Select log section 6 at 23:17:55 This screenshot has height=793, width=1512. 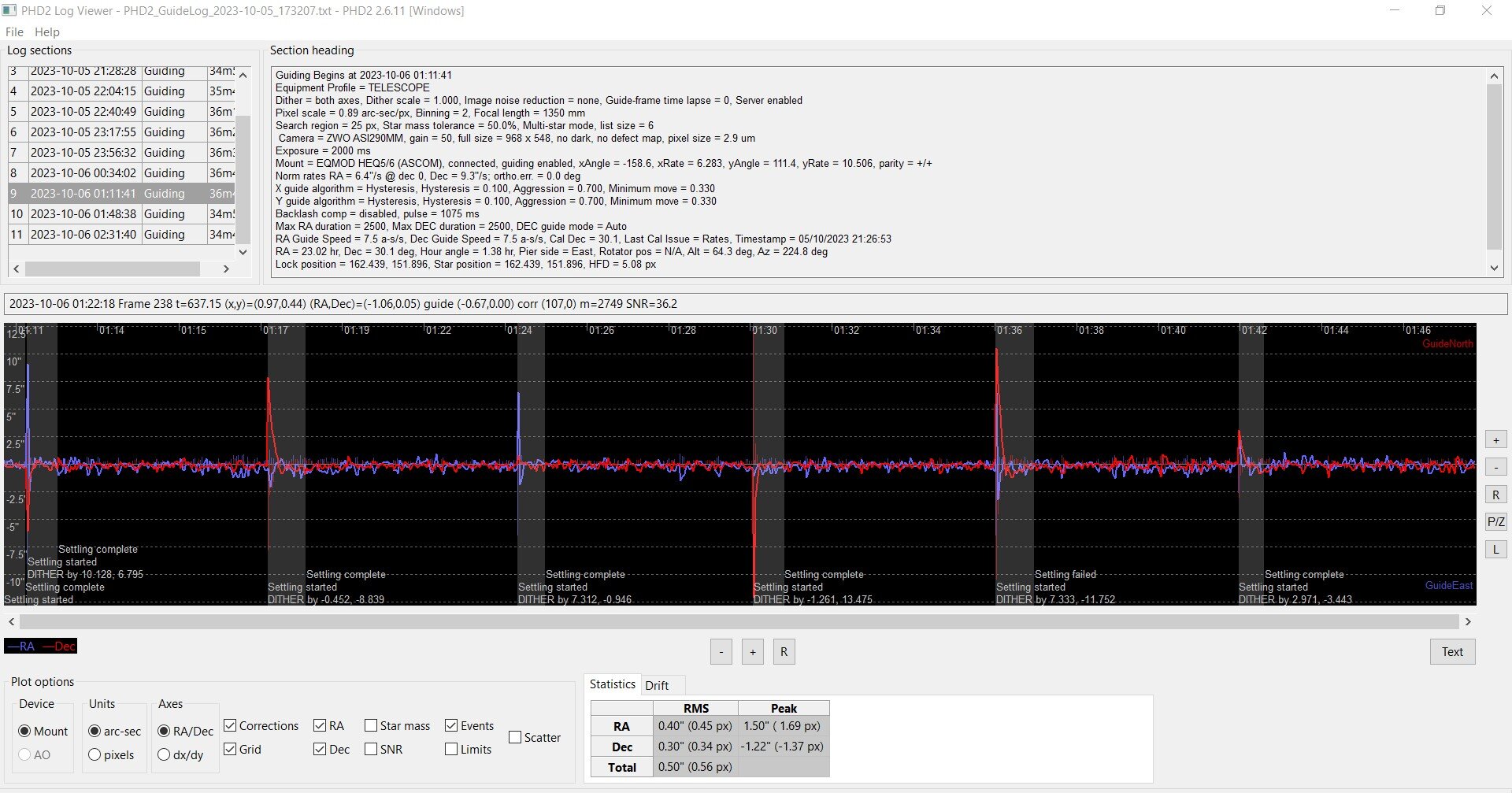[122, 132]
